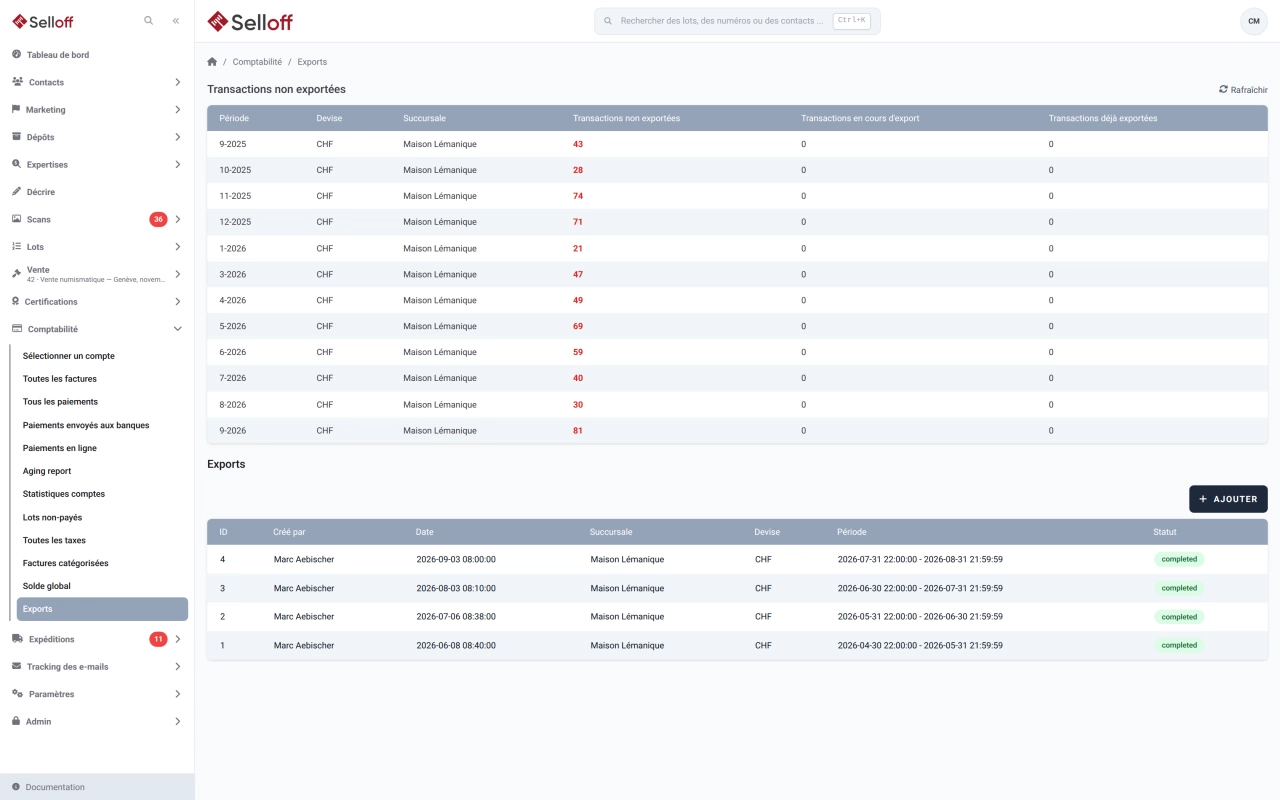This screenshot has height=800, width=1280.
Task: Click the Dépôts box icon
Action: [17, 137]
